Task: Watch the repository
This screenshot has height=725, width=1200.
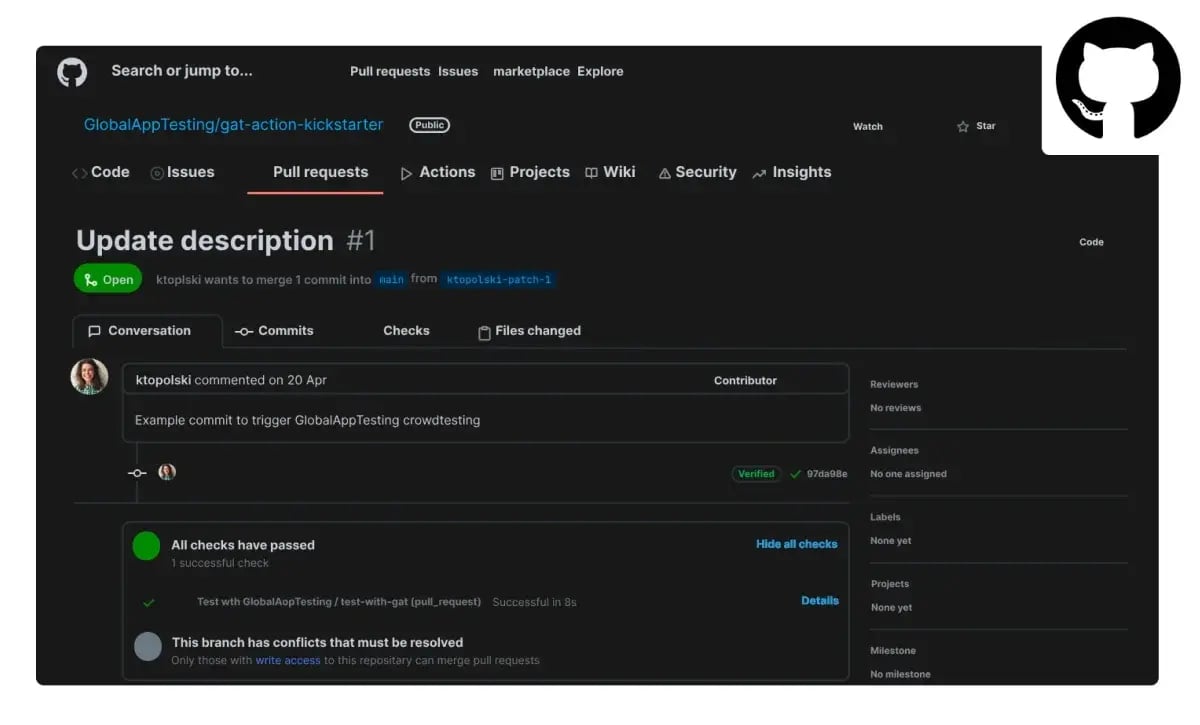Action: pos(866,126)
